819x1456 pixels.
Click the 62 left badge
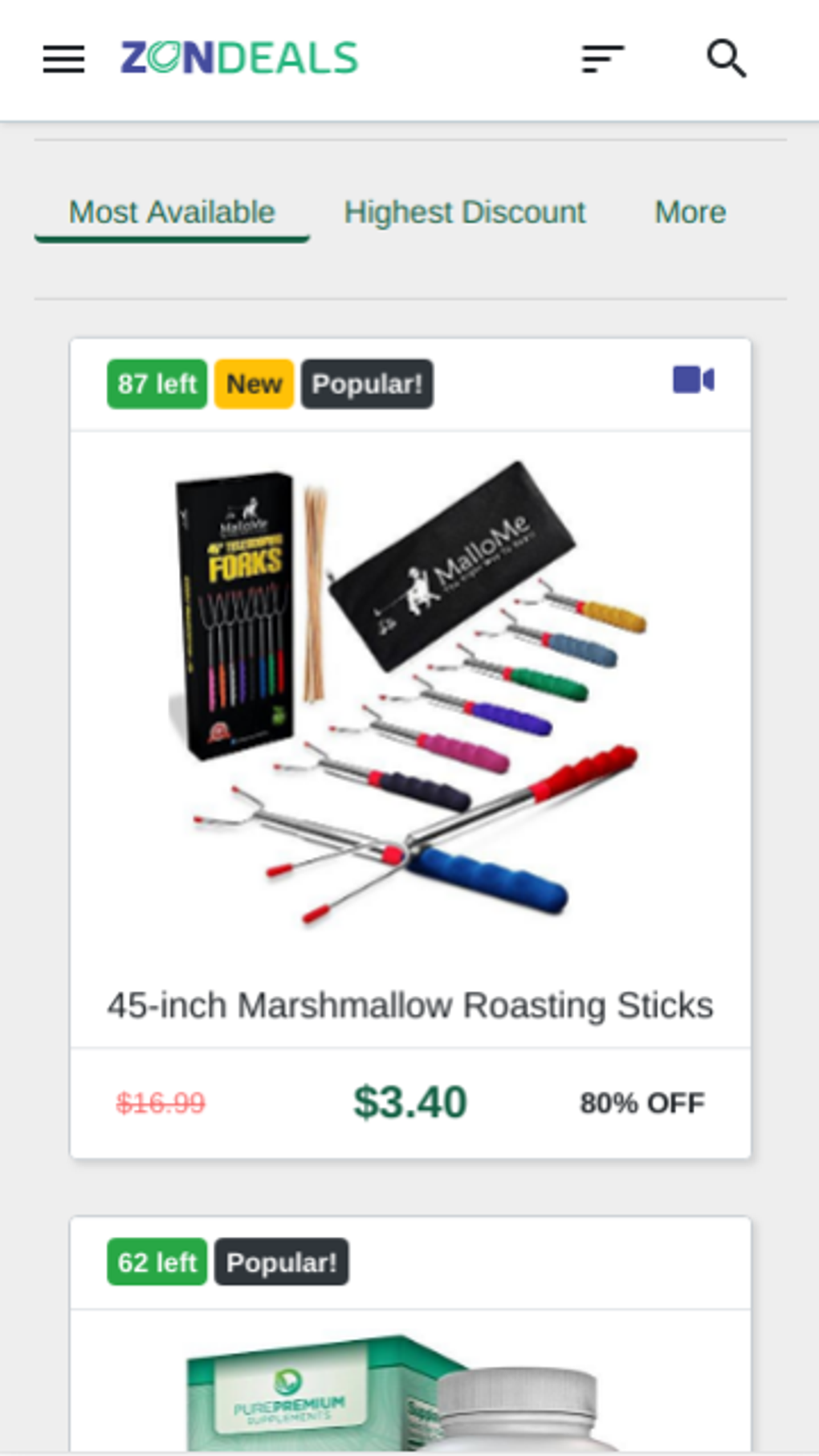point(157,1262)
